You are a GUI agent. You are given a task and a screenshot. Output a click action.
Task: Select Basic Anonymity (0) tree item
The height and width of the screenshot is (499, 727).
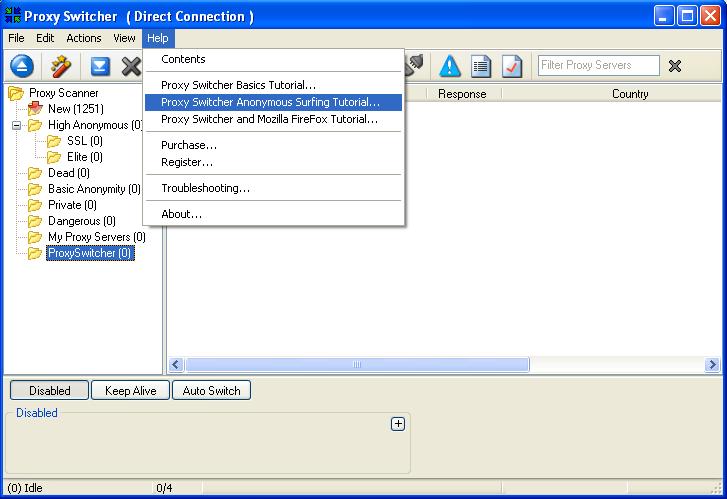pyautogui.click(x=94, y=189)
